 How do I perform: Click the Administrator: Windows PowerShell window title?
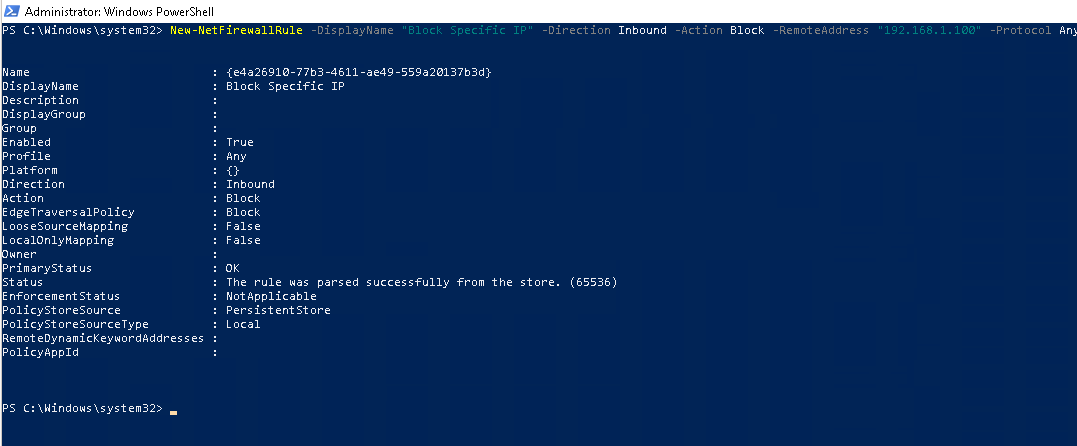(x=120, y=12)
